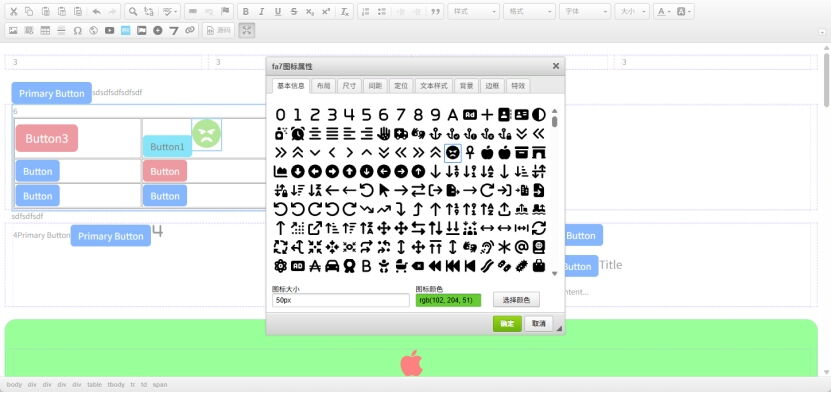The height and width of the screenshot is (393, 831).
Task: Open the background color dropdown
Action: click(x=684, y=12)
